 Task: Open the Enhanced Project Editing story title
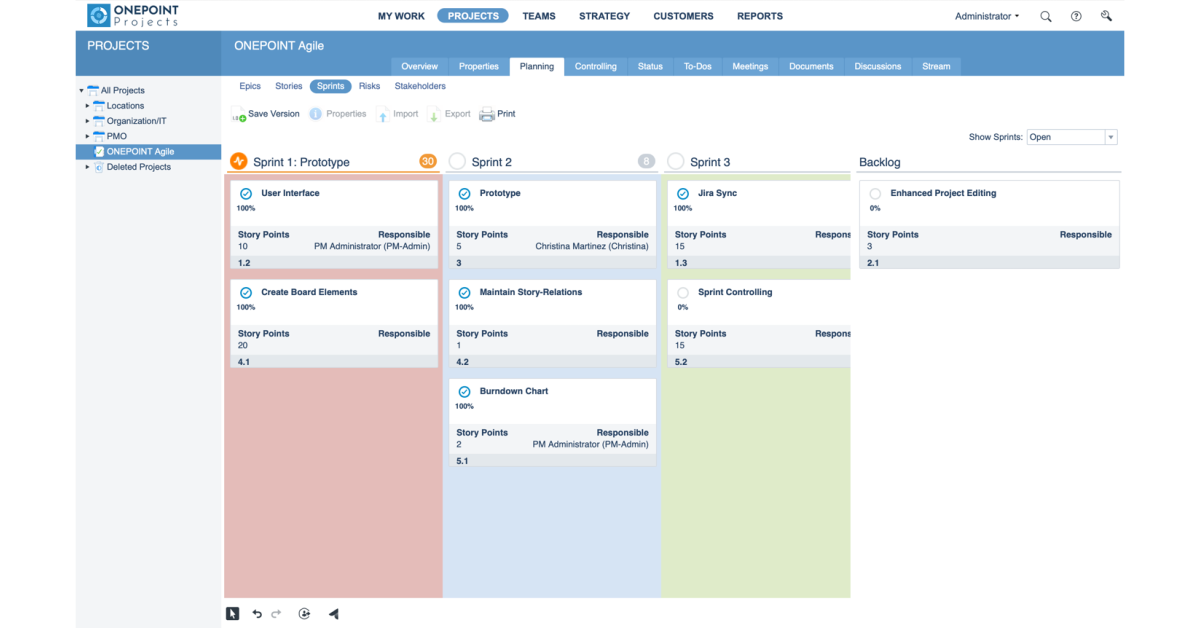coord(943,193)
